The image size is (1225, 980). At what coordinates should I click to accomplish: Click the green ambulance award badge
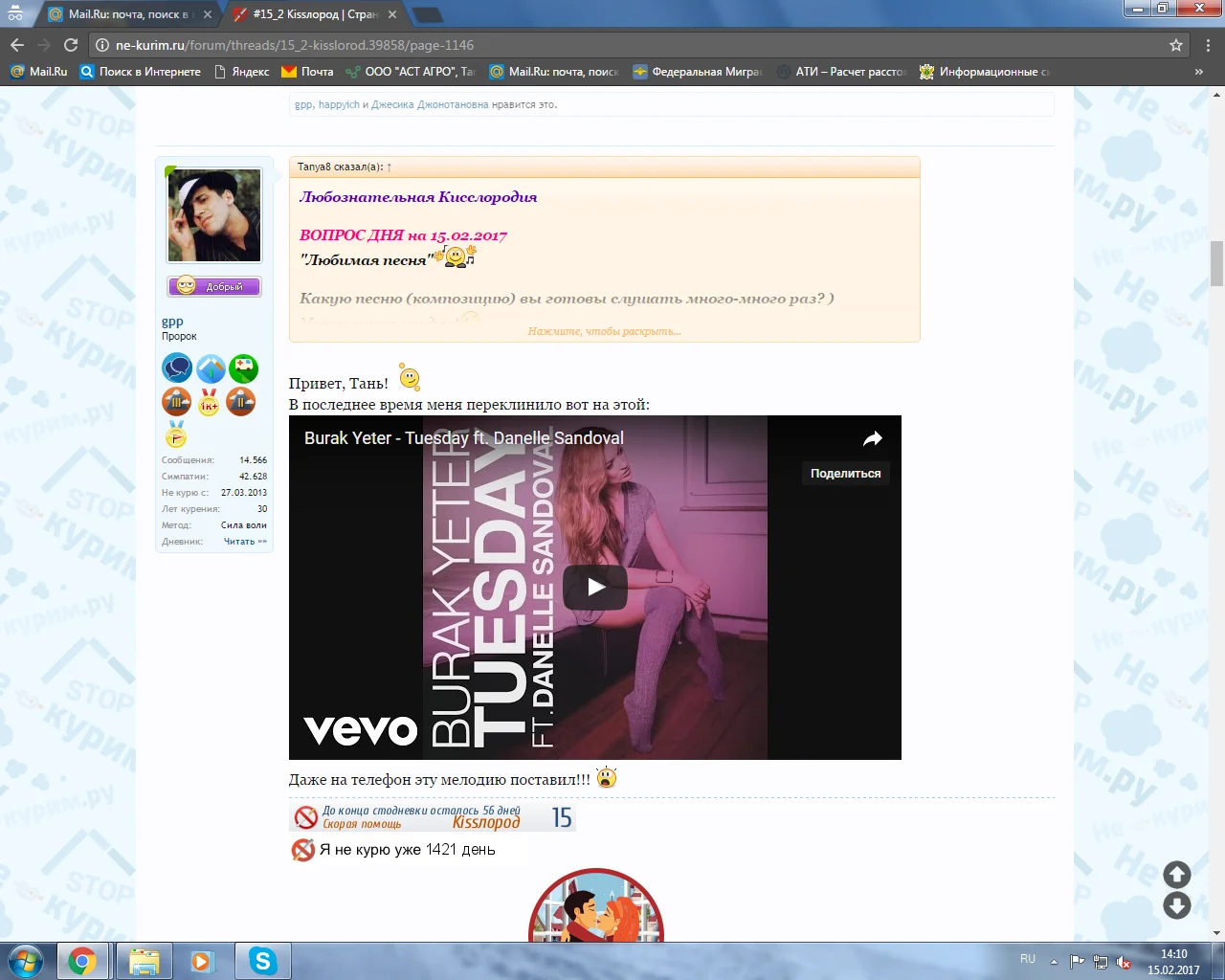tap(243, 368)
